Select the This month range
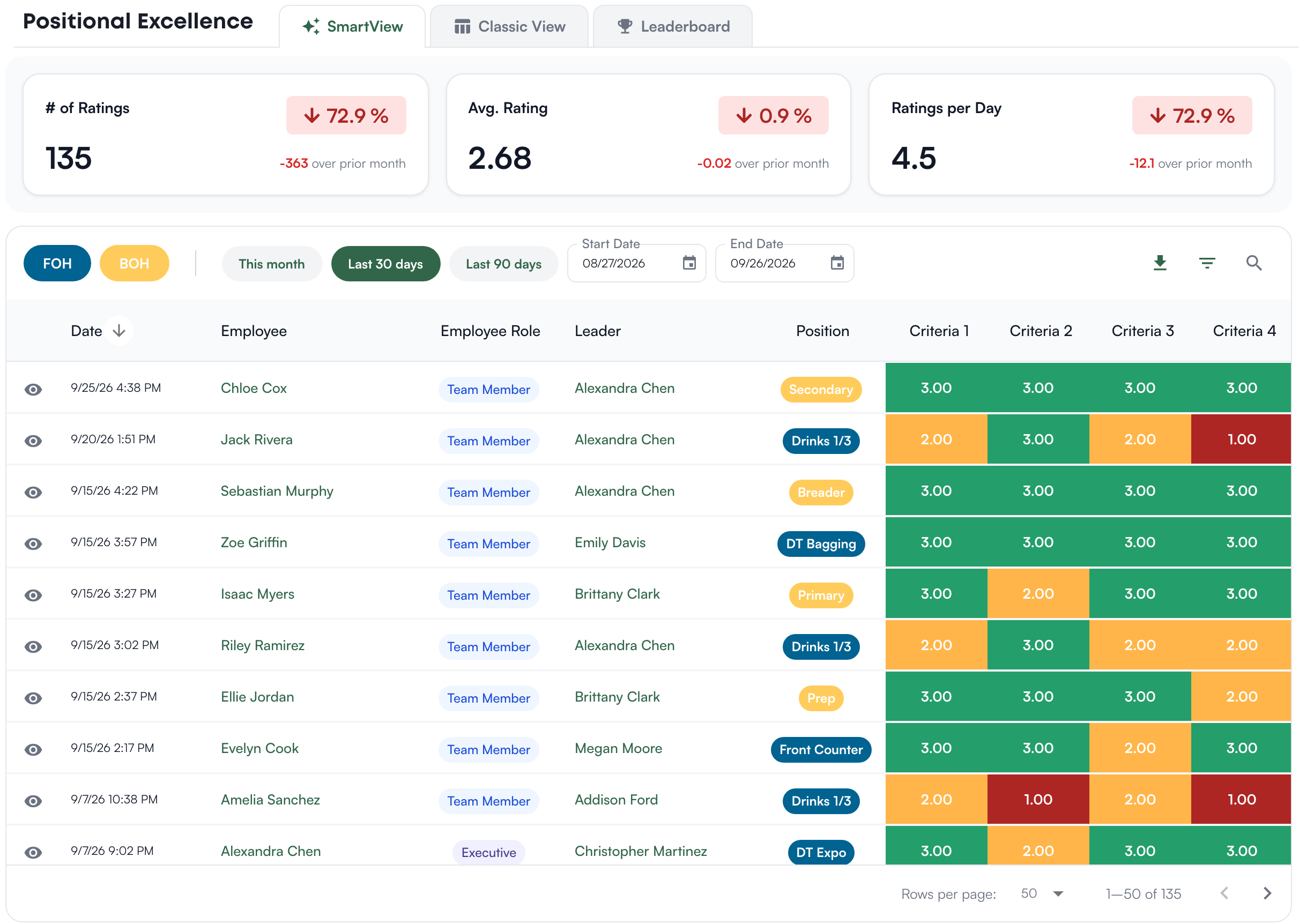Screen dimensions: 1299x924 272,264
